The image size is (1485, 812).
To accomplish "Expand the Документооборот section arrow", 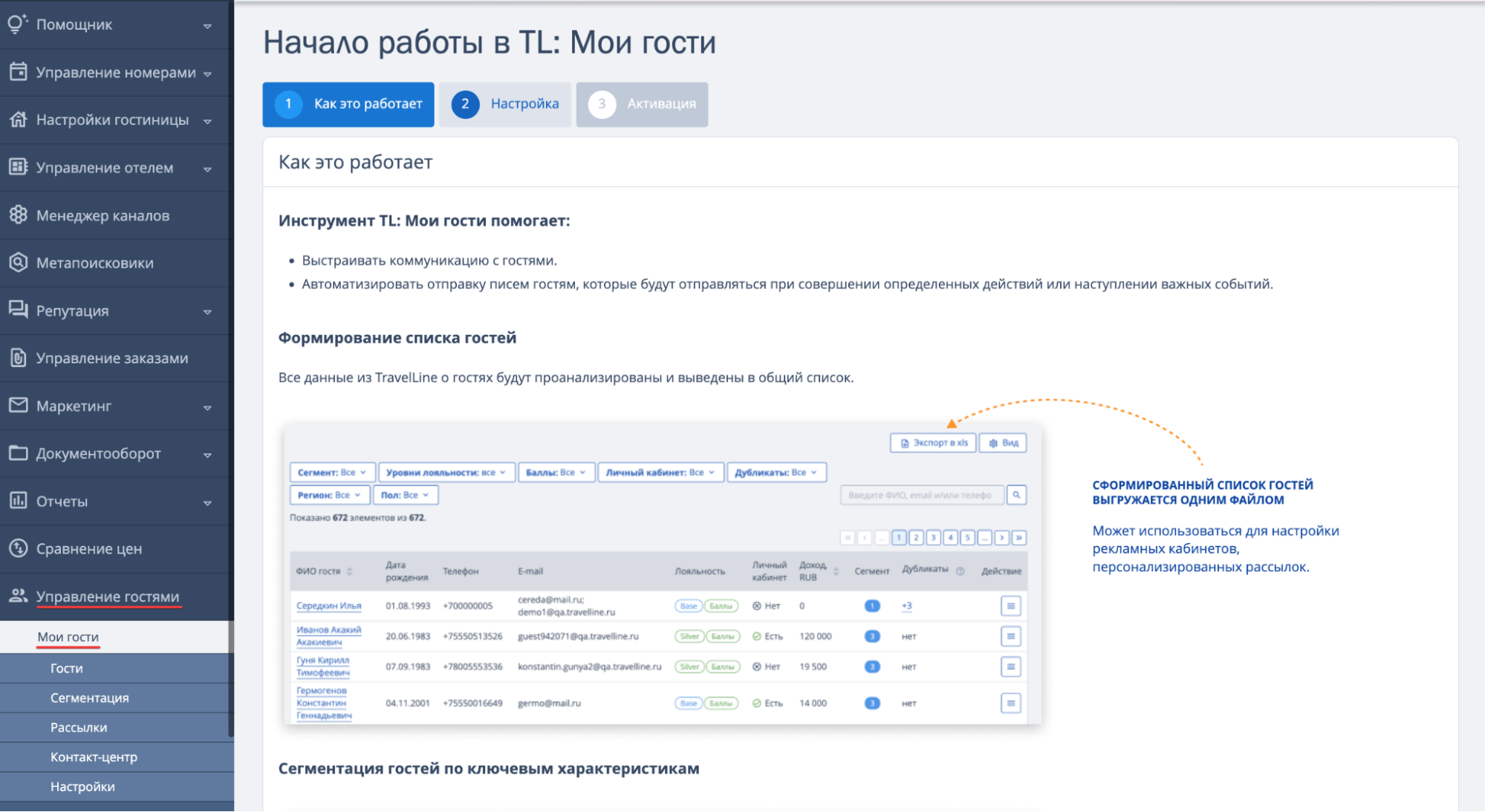I will [207, 455].
